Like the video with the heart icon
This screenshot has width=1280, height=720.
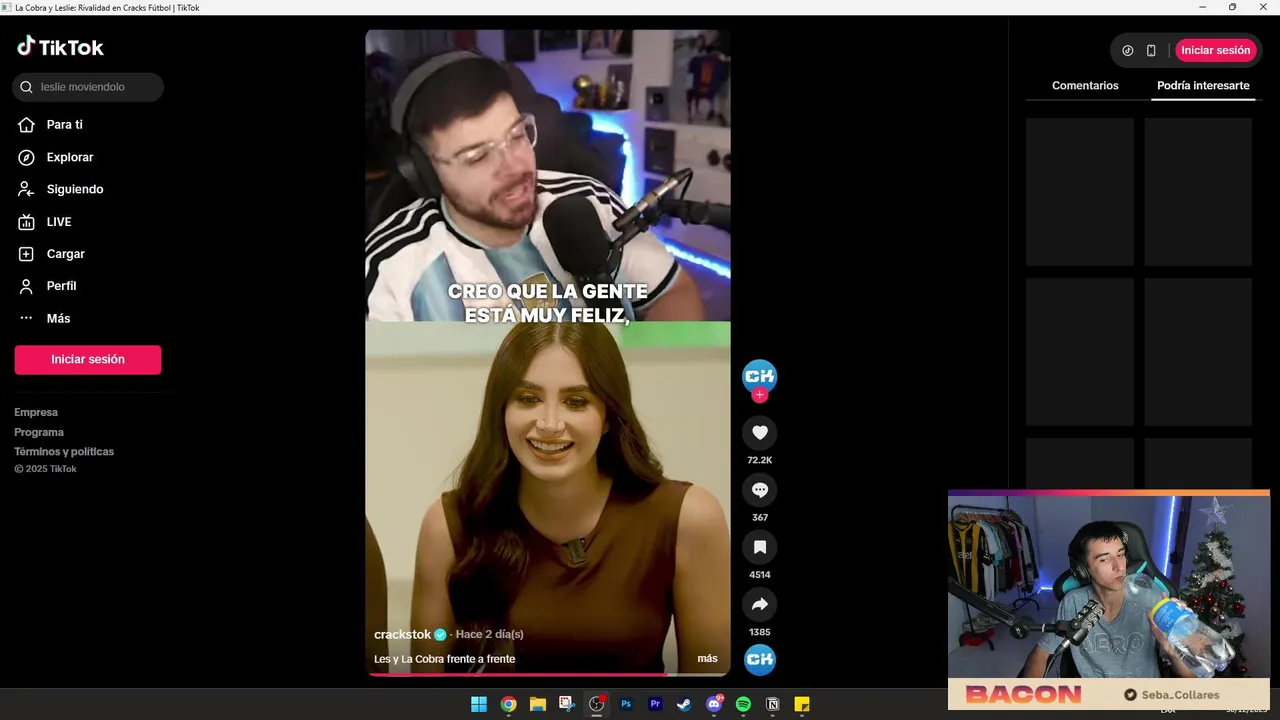click(x=760, y=432)
